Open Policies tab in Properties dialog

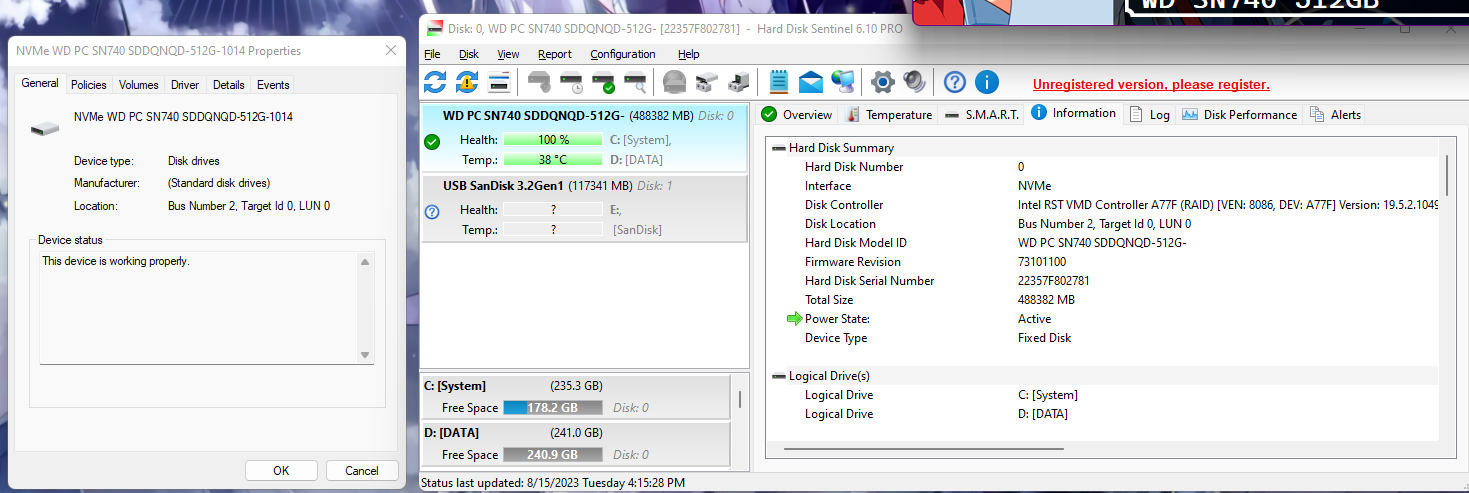tap(89, 85)
